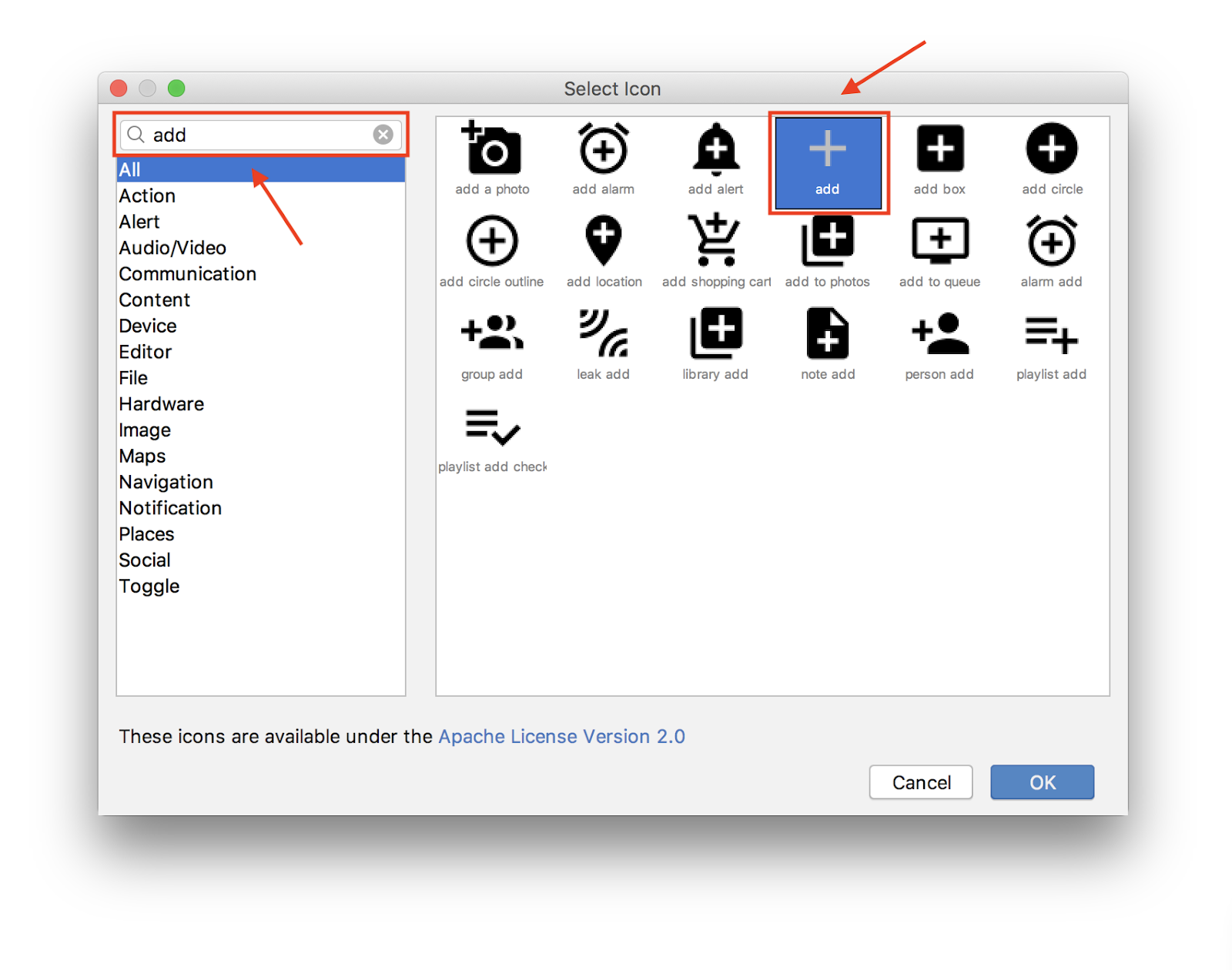
Task: Pick the 'add to queue' monitor icon
Action: [939, 242]
